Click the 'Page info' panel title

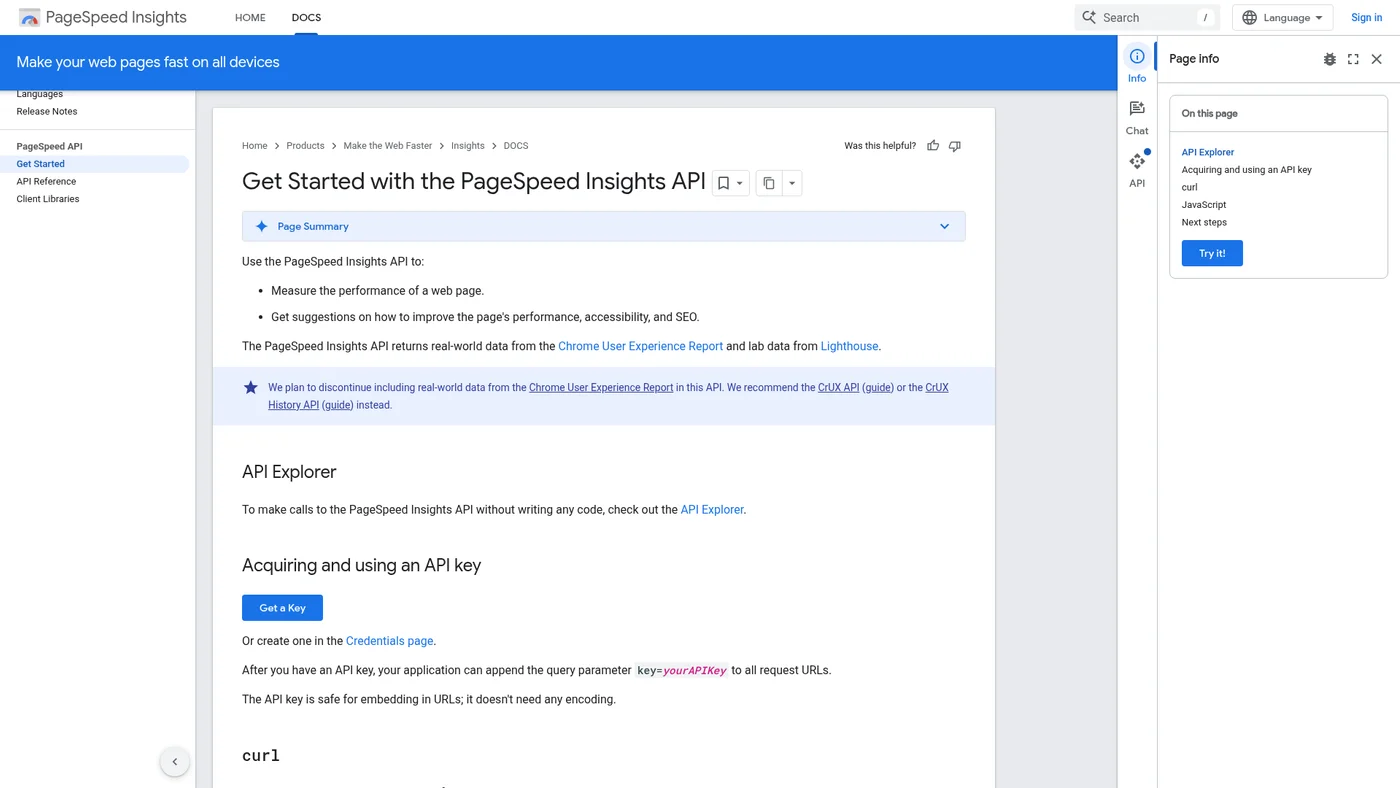coord(1194,59)
